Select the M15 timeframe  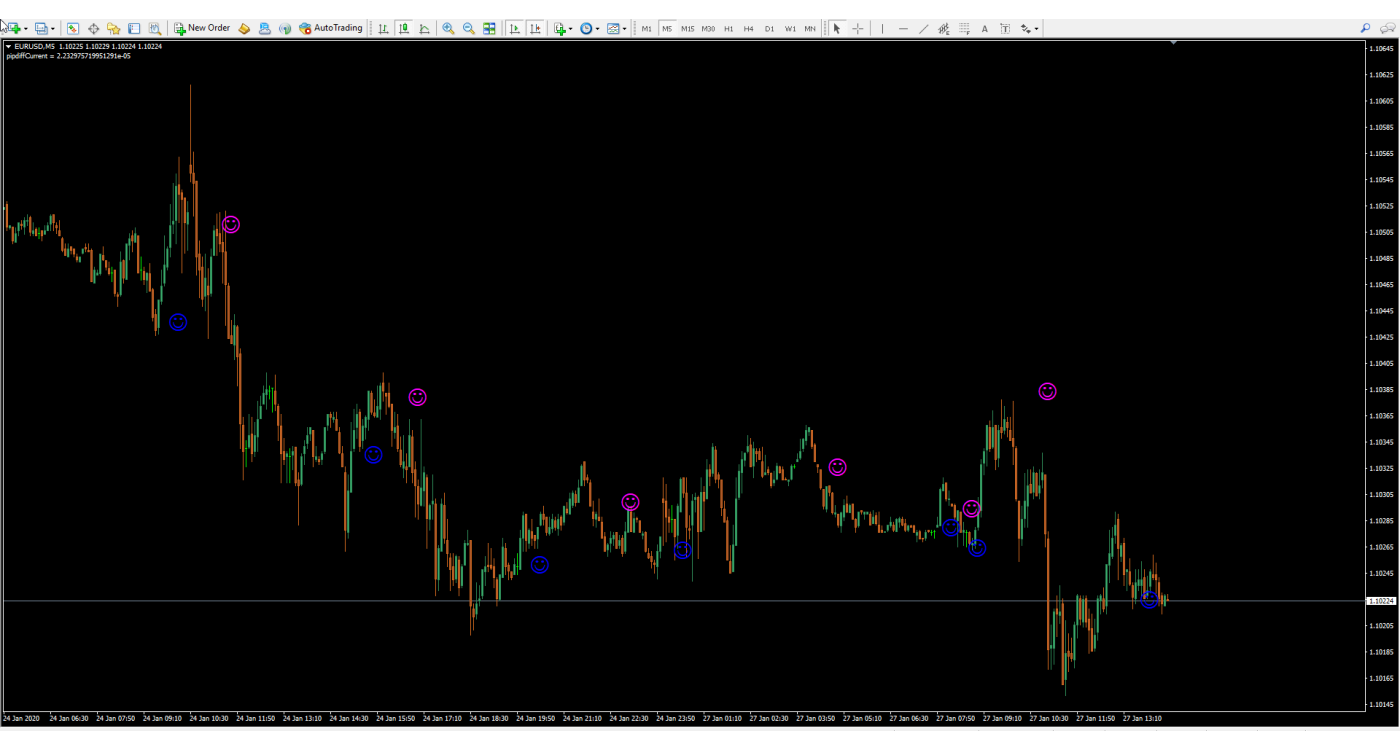point(687,29)
